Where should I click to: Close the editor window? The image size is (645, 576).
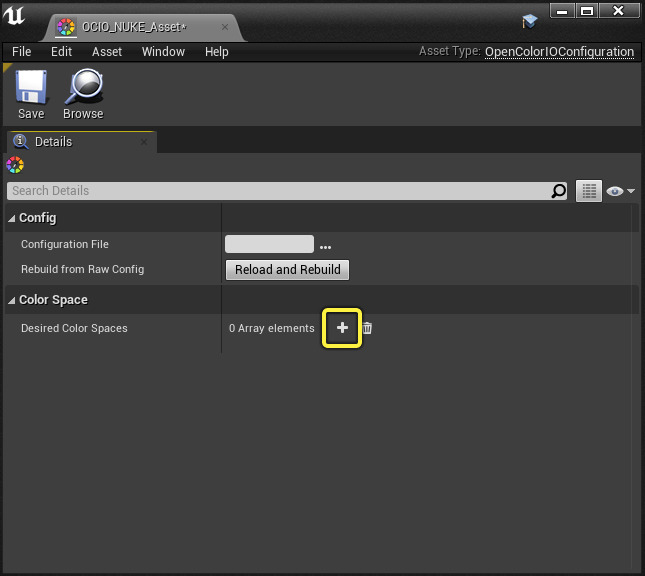point(619,11)
